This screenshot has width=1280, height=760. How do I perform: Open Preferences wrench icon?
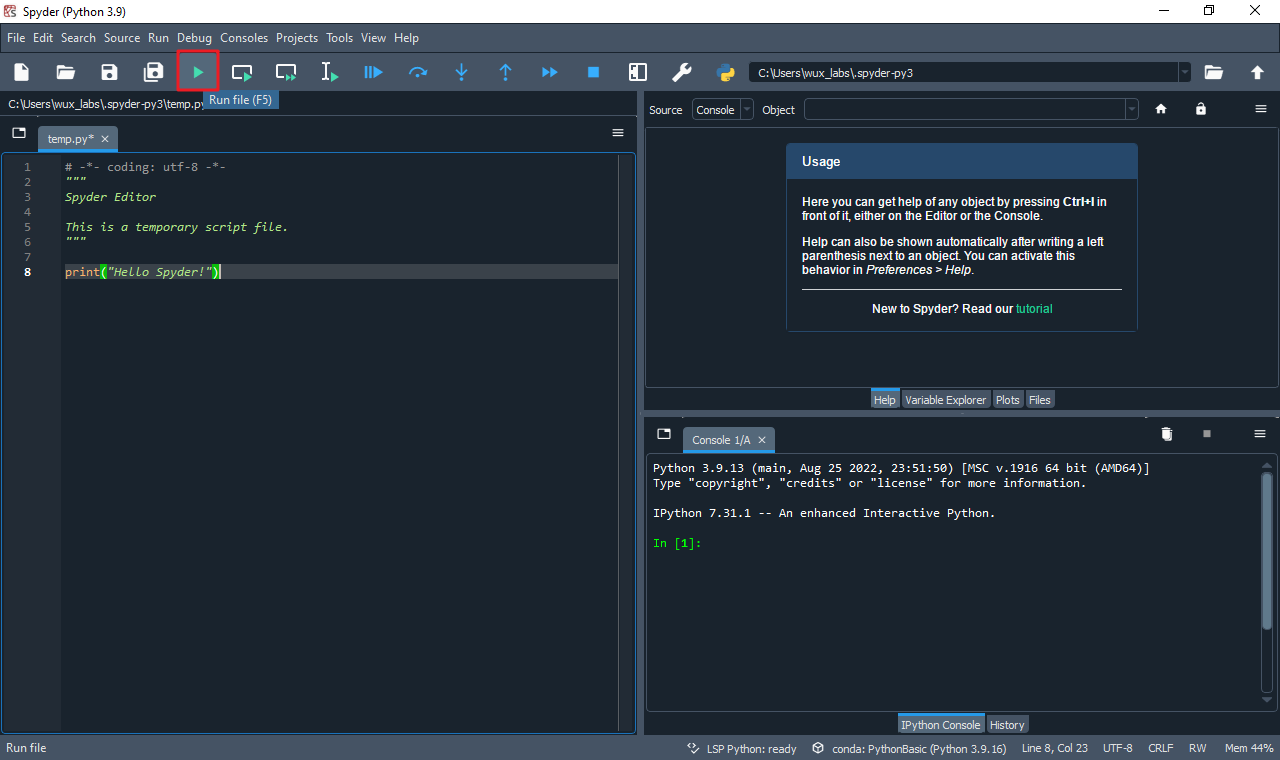tap(682, 72)
